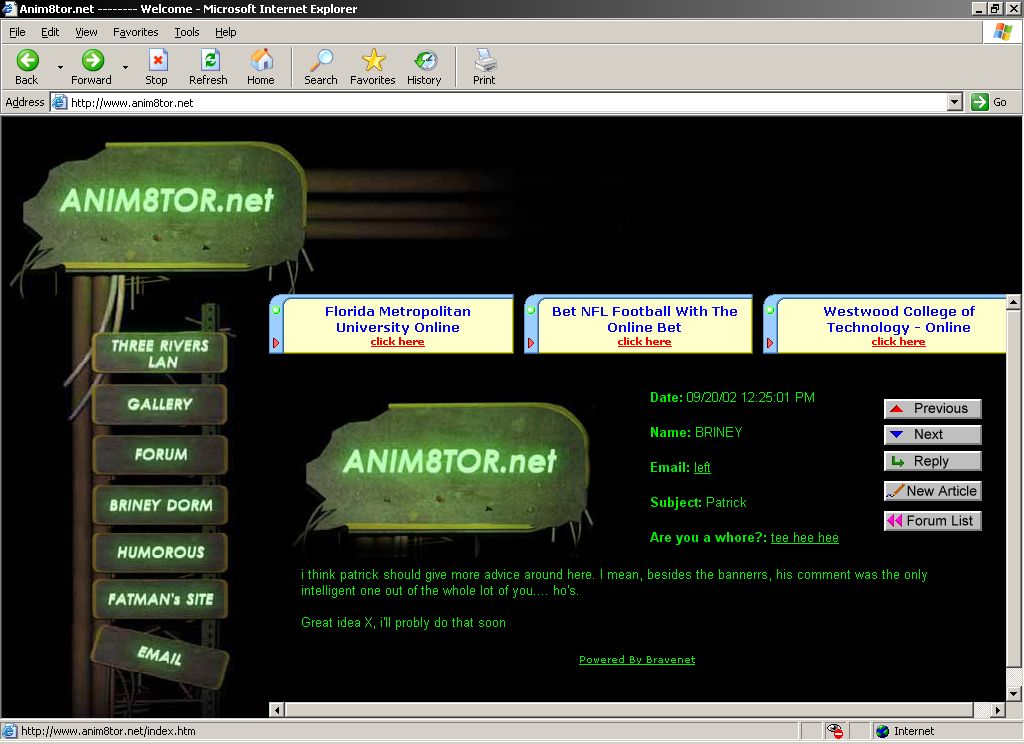The height and width of the screenshot is (744, 1024).
Task: Click the Reply button
Action: tap(933, 461)
